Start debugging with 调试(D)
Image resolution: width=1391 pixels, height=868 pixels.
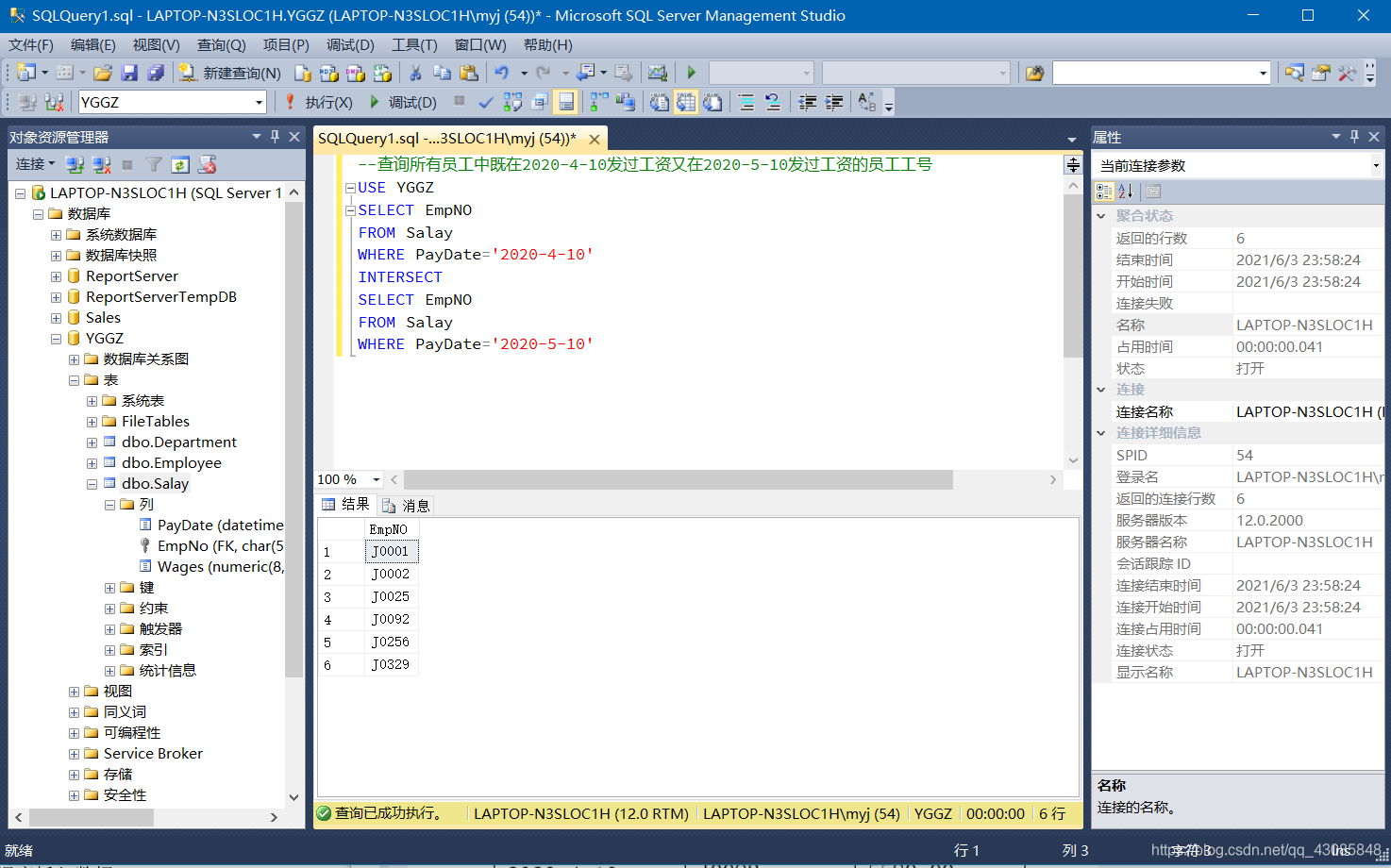pyautogui.click(x=403, y=102)
